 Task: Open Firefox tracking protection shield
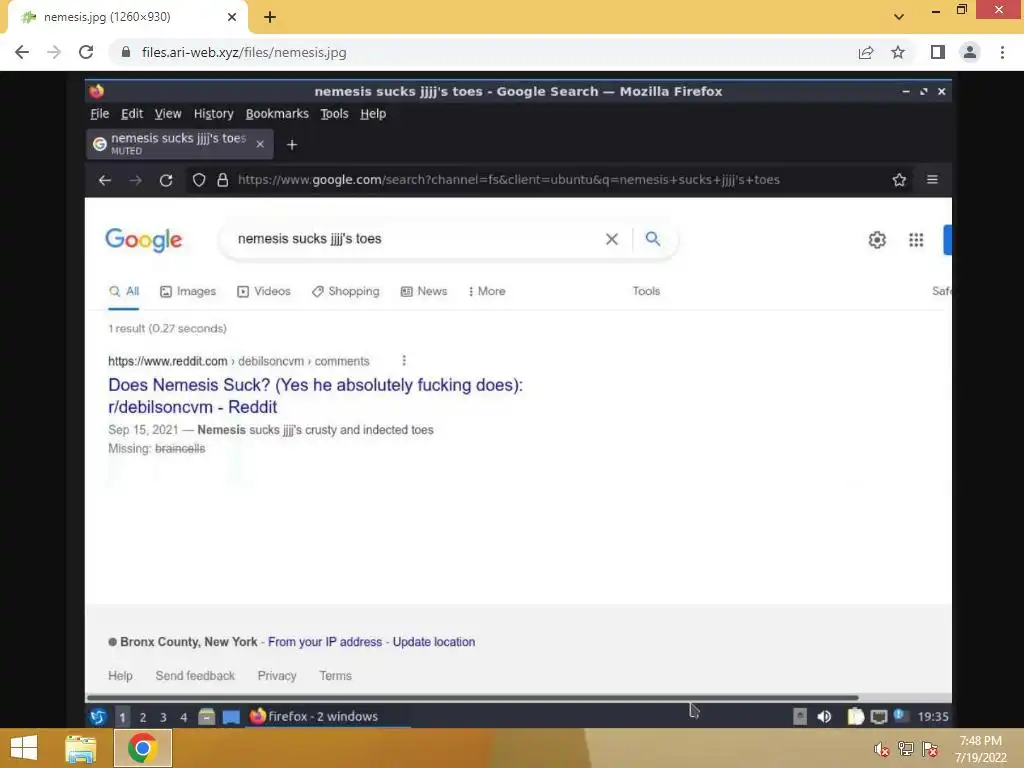199,180
